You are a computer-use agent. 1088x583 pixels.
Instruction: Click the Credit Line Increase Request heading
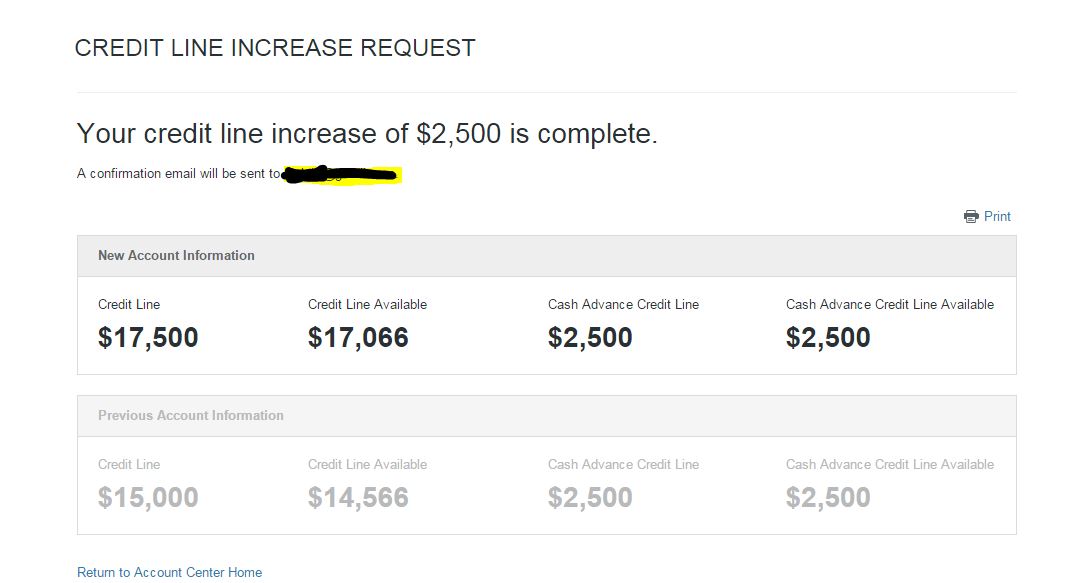(x=275, y=48)
